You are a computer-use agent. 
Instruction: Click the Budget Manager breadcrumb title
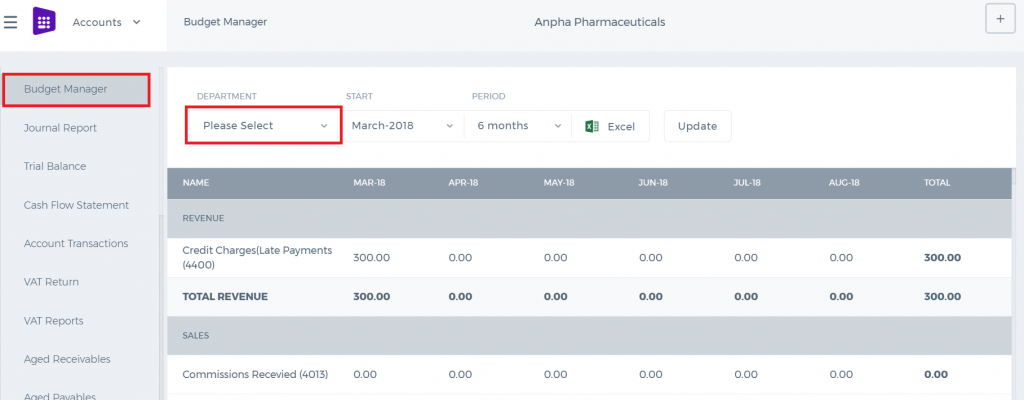(225, 22)
